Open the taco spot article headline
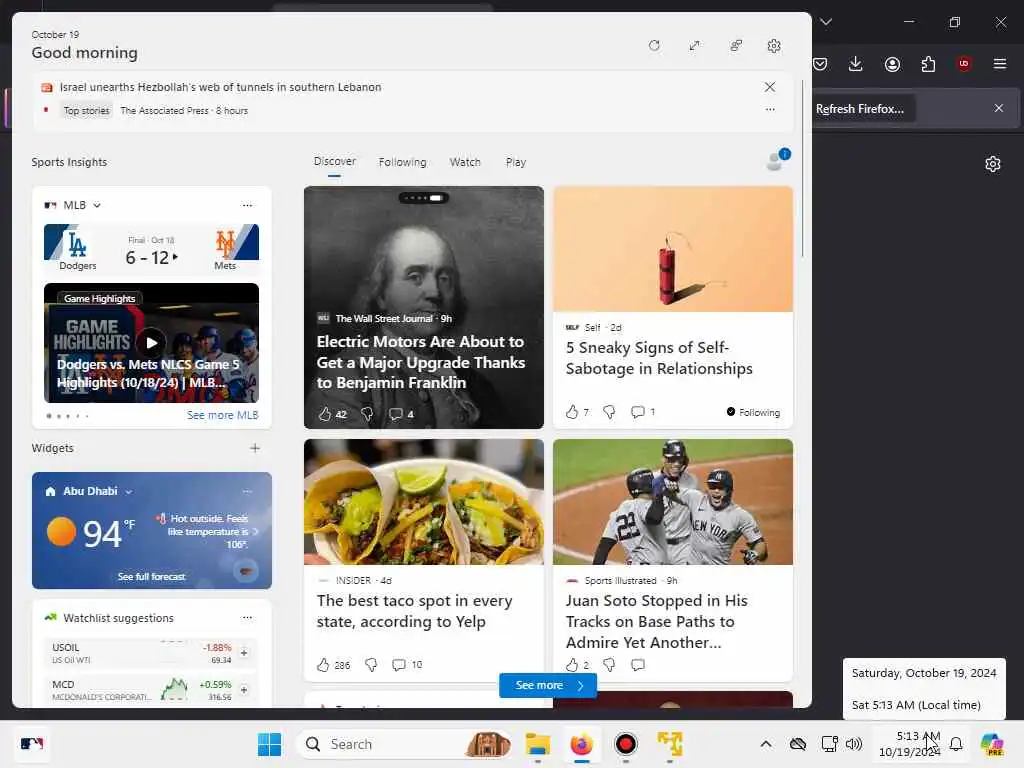 (x=414, y=611)
